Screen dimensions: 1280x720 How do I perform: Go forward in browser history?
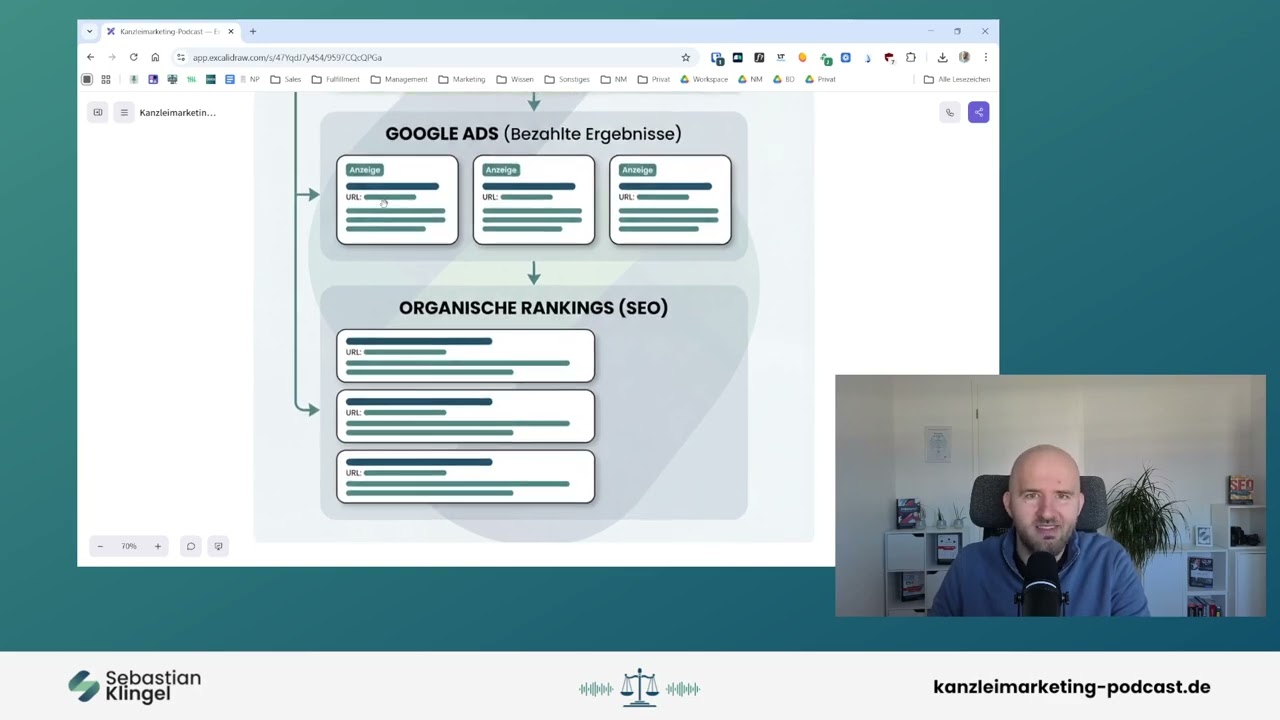pyautogui.click(x=112, y=57)
